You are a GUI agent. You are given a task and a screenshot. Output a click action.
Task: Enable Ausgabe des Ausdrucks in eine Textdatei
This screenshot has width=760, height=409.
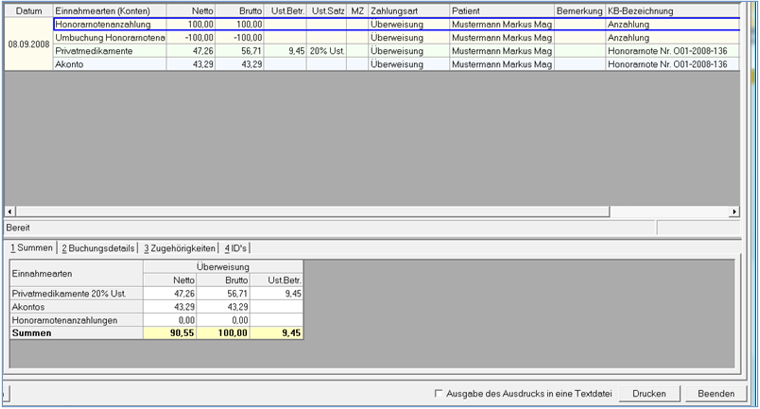tap(439, 393)
